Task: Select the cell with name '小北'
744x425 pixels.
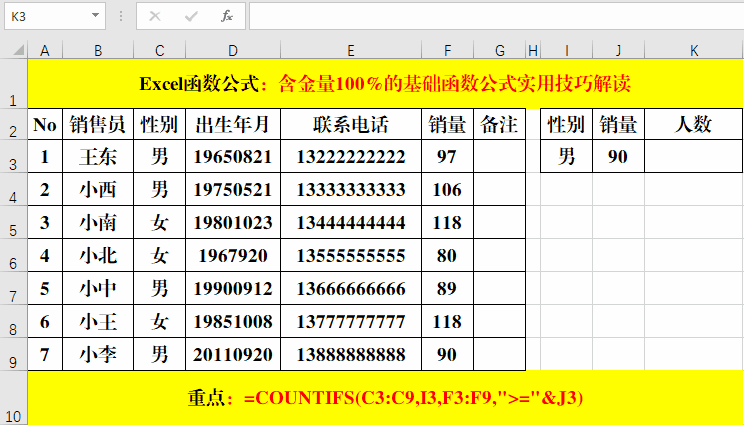Action: (x=98, y=255)
